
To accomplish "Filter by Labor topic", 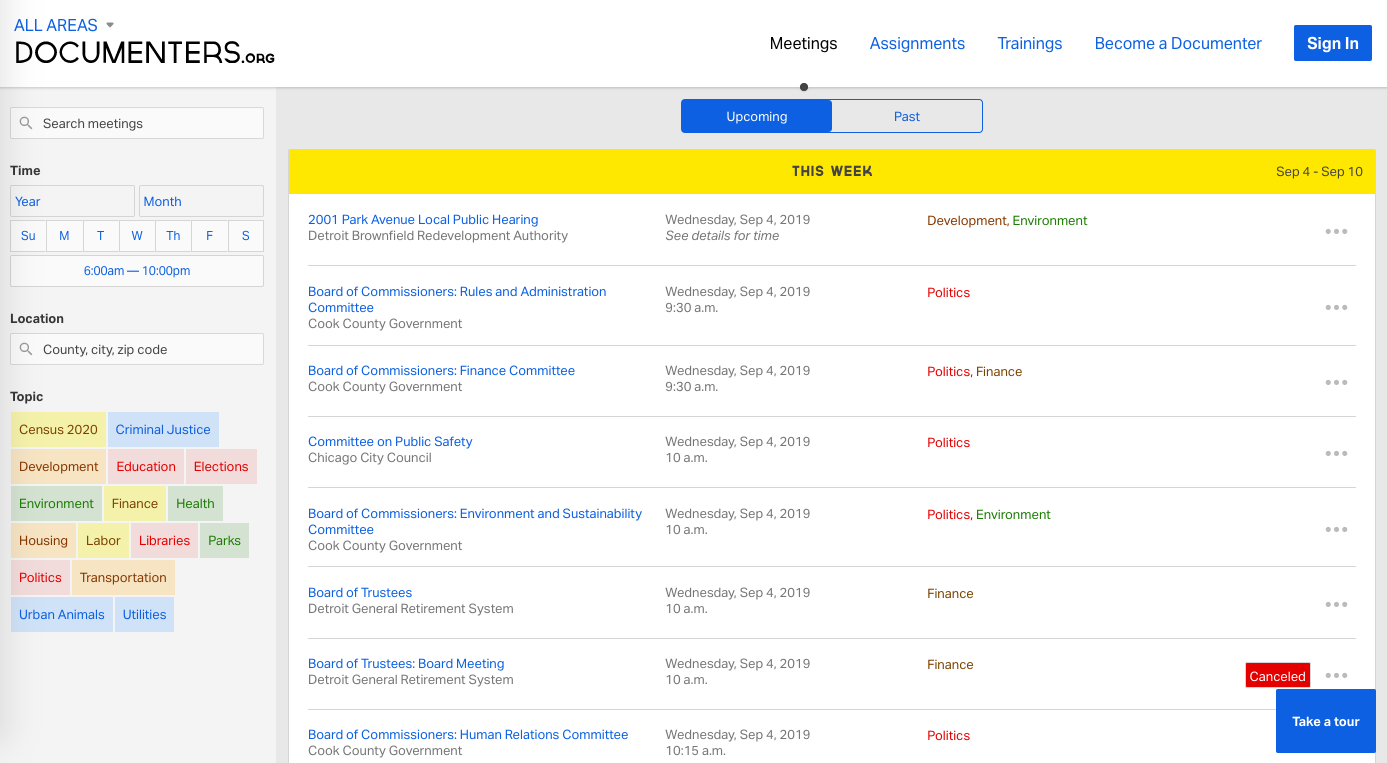I will tap(103, 540).
